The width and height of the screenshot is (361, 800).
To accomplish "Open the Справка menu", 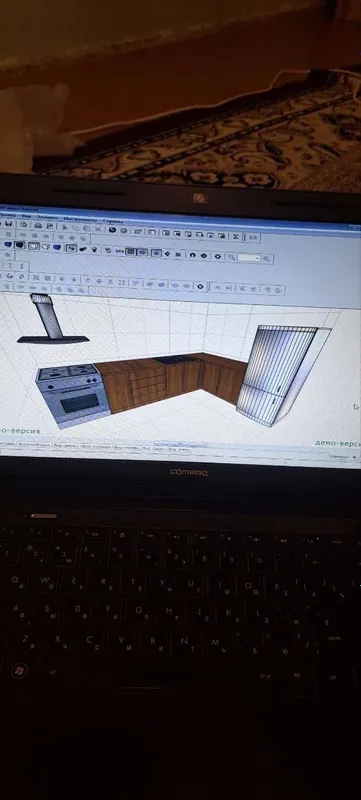I will click(113, 222).
